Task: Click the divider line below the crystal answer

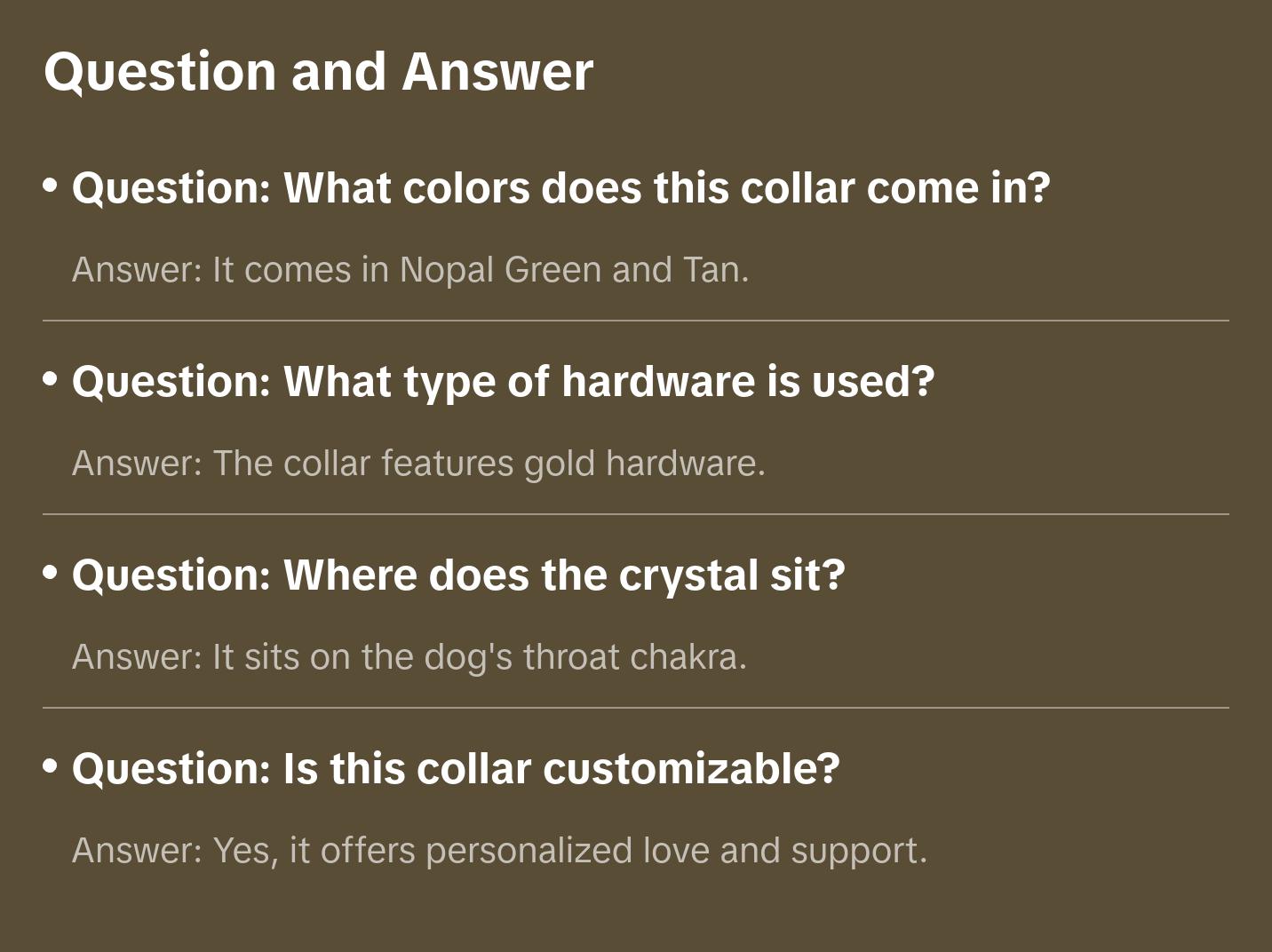Action: pos(636,708)
